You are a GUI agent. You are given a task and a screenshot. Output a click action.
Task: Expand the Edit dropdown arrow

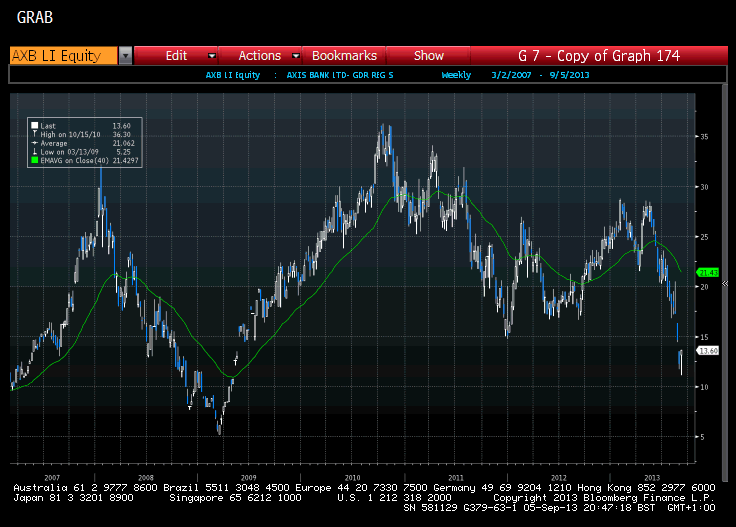click(x=212, y=56)
